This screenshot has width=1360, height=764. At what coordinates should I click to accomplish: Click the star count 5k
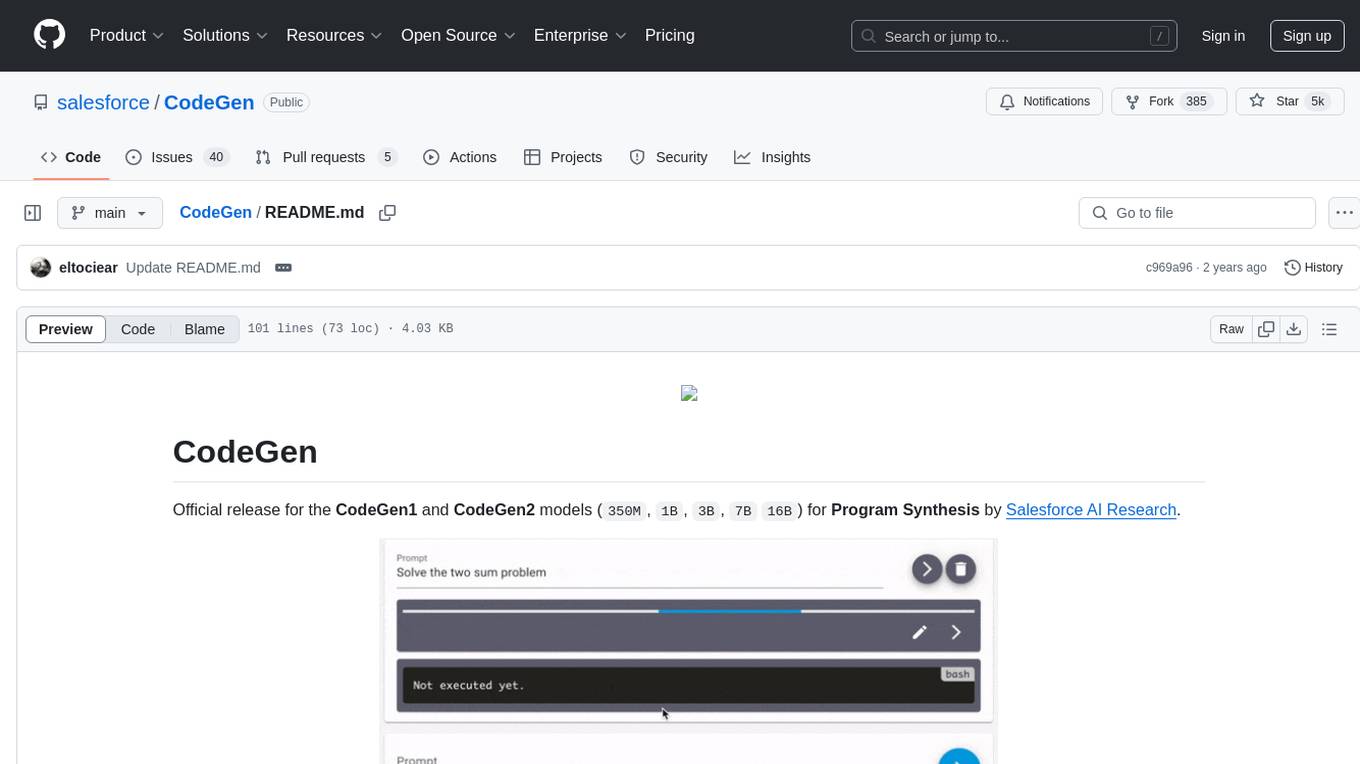[x=1318, y=101]
